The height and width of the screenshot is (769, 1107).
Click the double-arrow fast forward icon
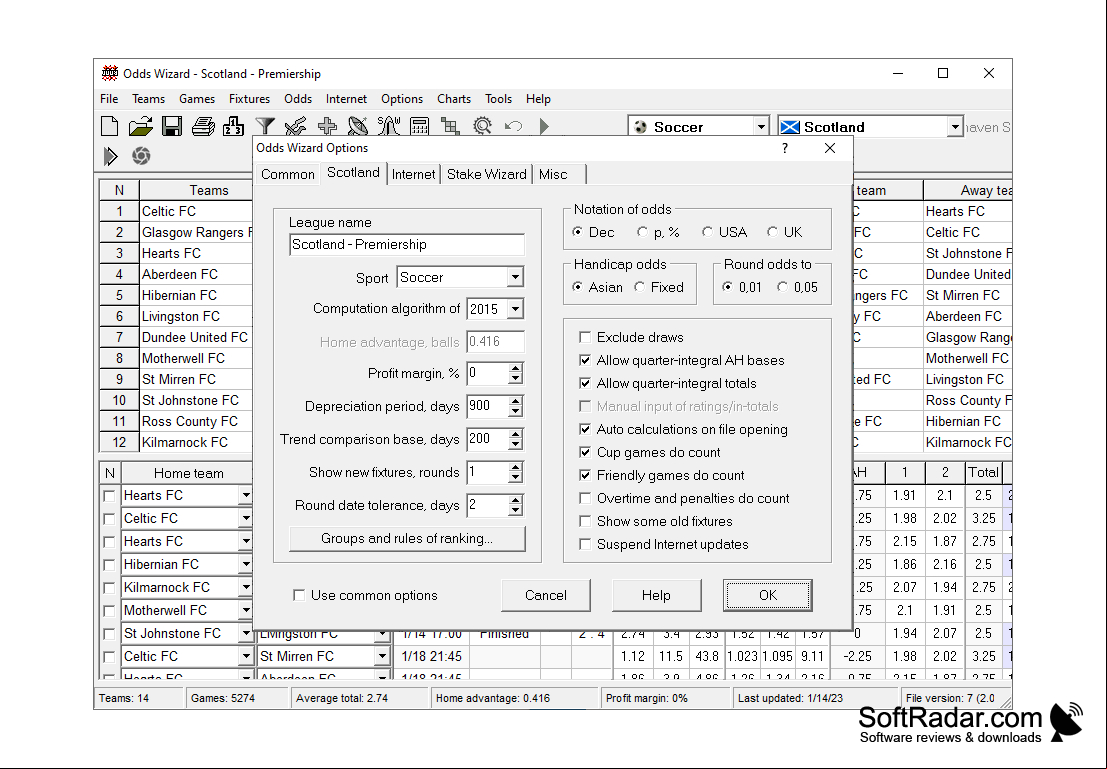point(110,156)
